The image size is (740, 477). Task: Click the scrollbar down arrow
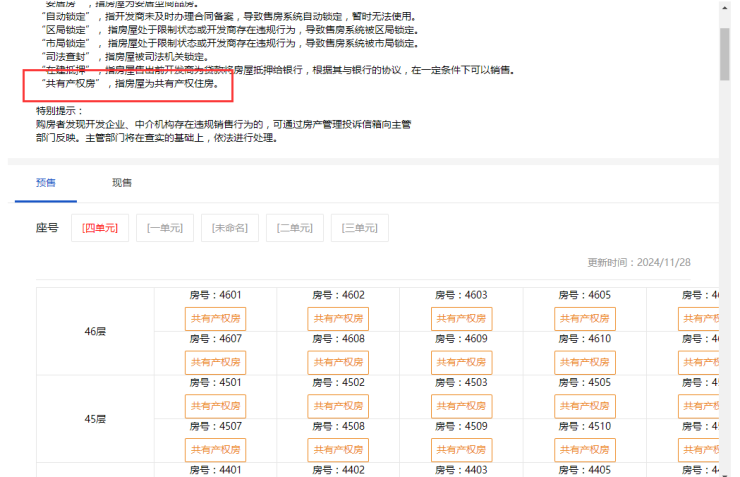tap(725, 471)
